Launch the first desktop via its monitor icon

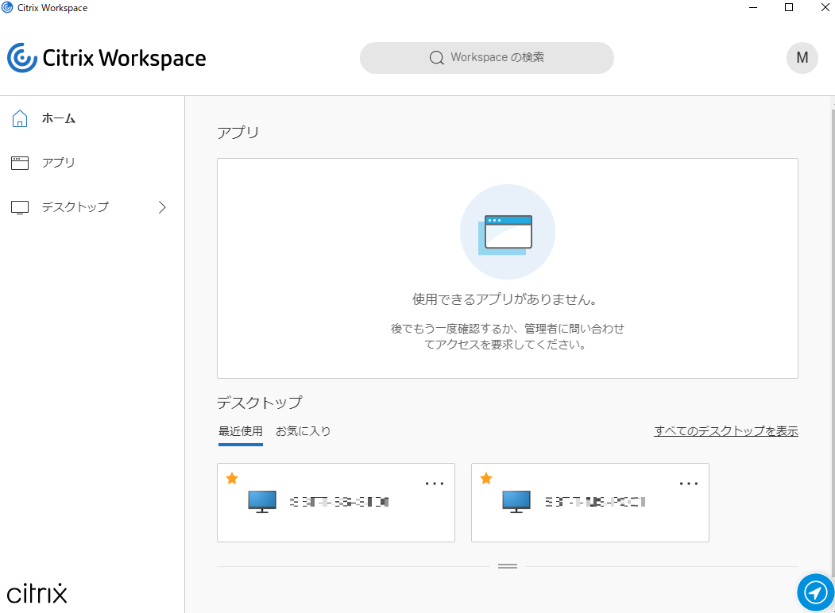pos(262,502)
